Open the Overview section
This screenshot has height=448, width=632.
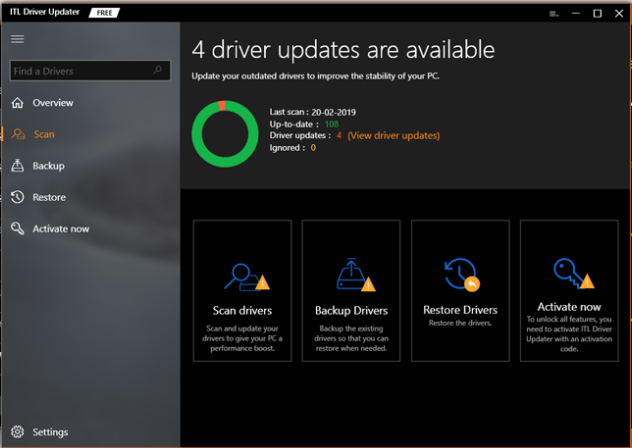click(53, 103)
